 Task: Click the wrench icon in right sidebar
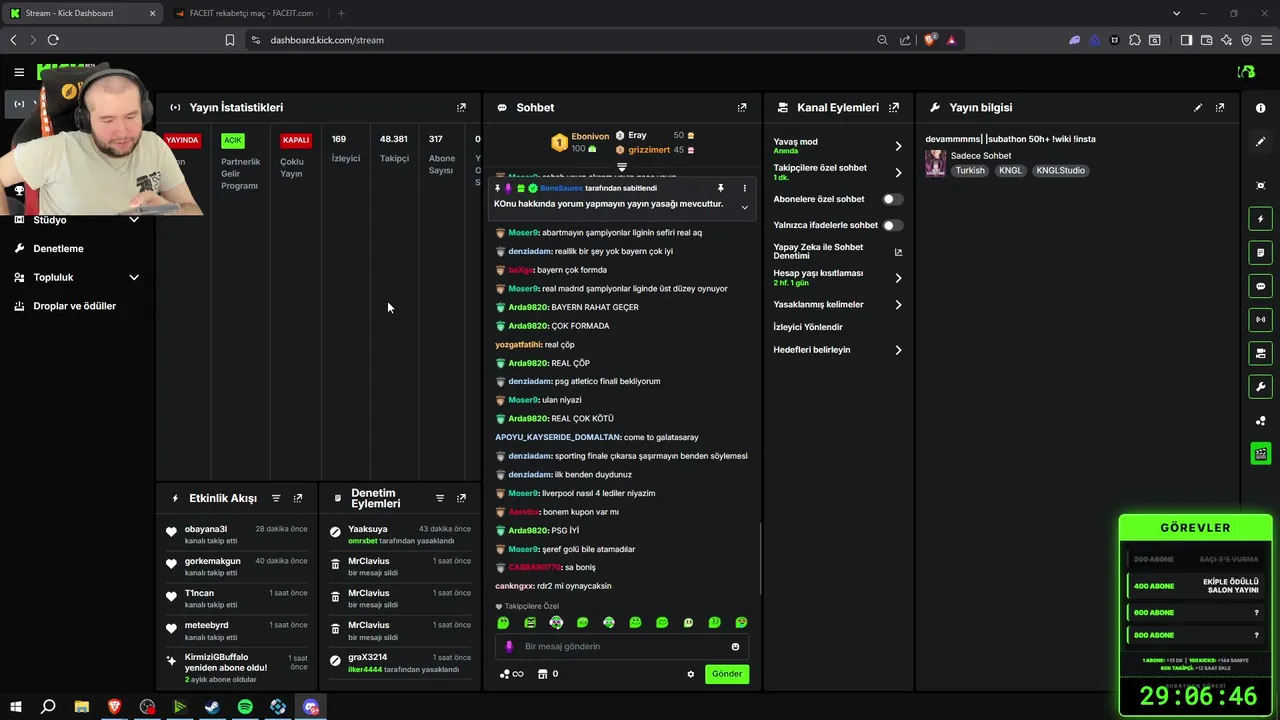click(1260, 387)
